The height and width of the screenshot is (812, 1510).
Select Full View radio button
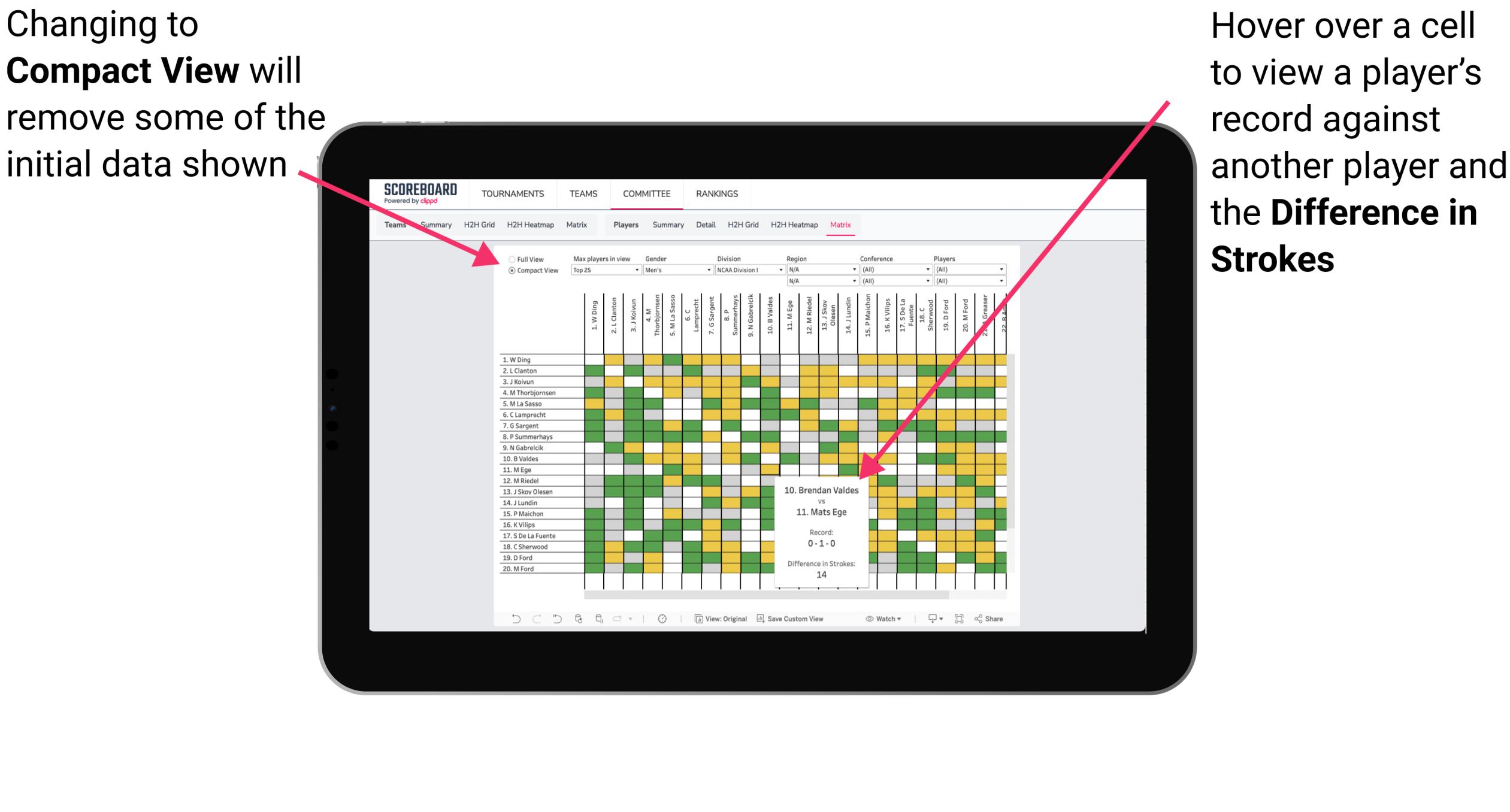click(x=510, y=259)
